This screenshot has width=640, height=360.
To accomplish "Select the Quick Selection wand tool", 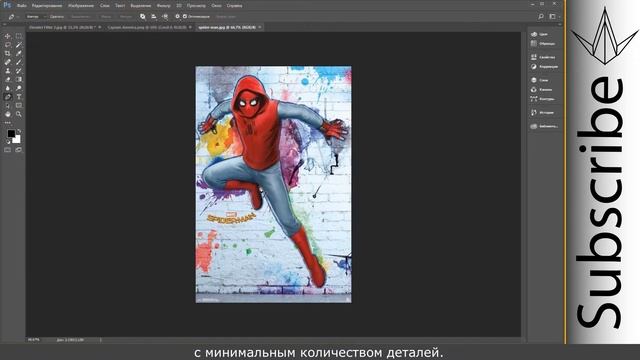I will (x=19, y=45).
